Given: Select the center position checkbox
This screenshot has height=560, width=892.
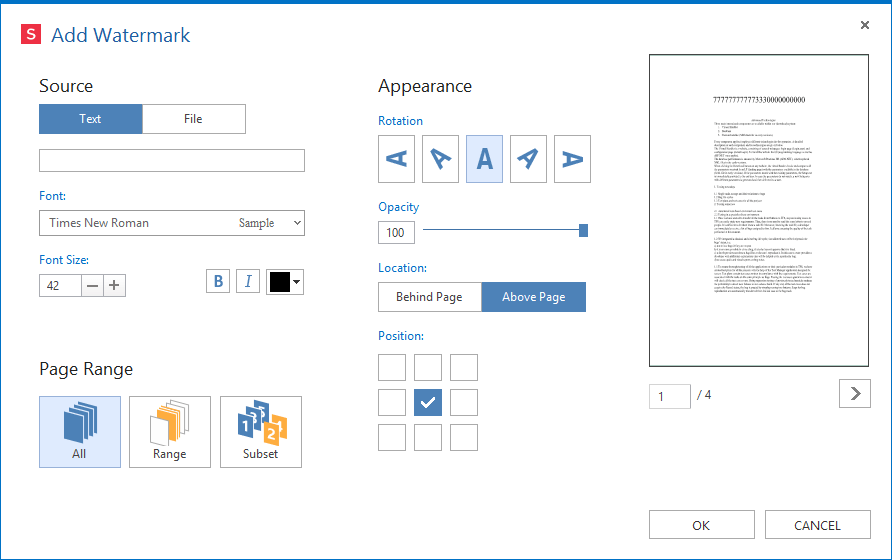Looking at the screenshot, I should [428, 402].
